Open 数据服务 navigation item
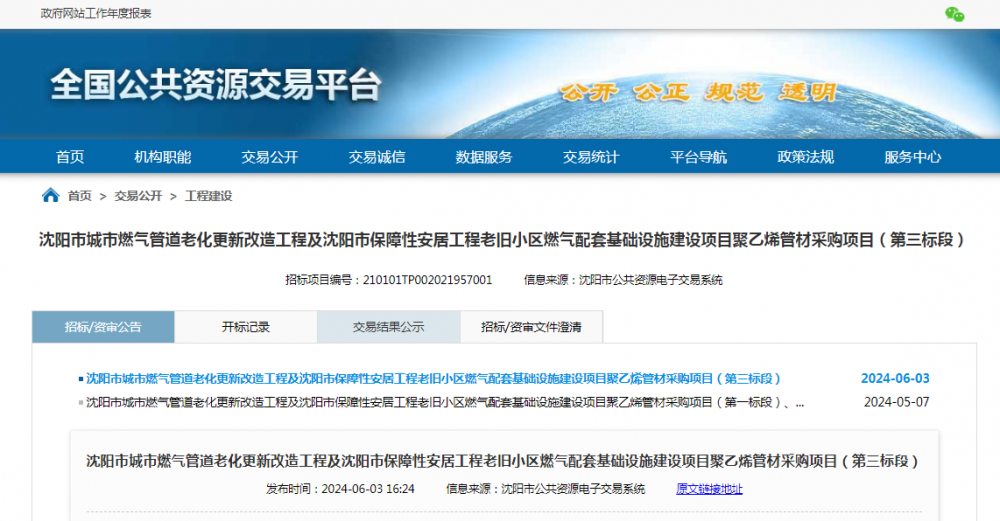Viewport: 1000px width, 521px height. [484, 157]
